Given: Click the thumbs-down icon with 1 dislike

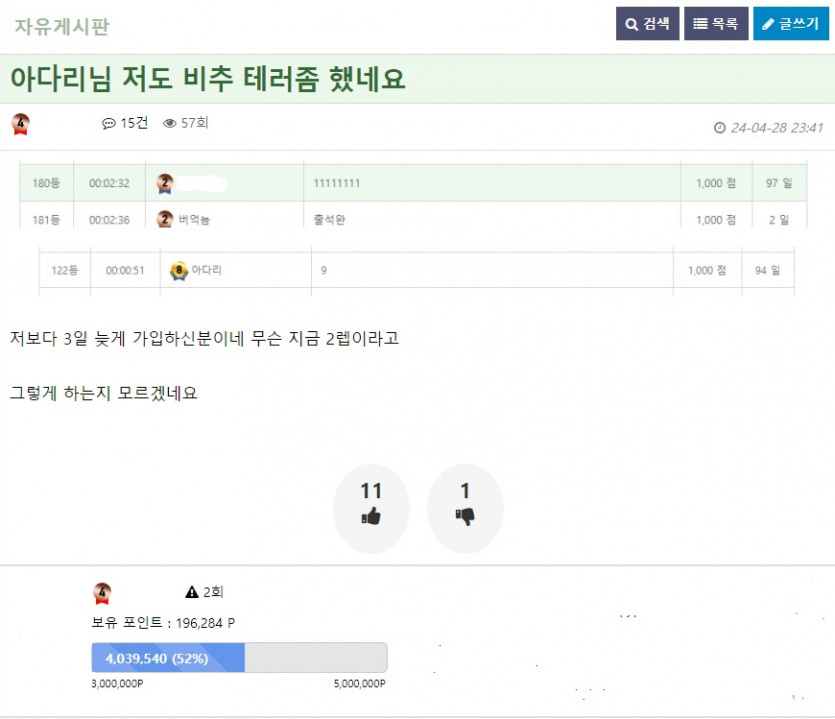Looking at the screenshot, I should [x=465, y=516].
